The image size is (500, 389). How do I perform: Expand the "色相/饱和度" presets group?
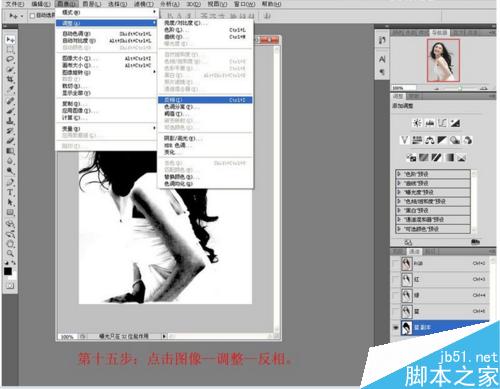(x=399, y=201)
